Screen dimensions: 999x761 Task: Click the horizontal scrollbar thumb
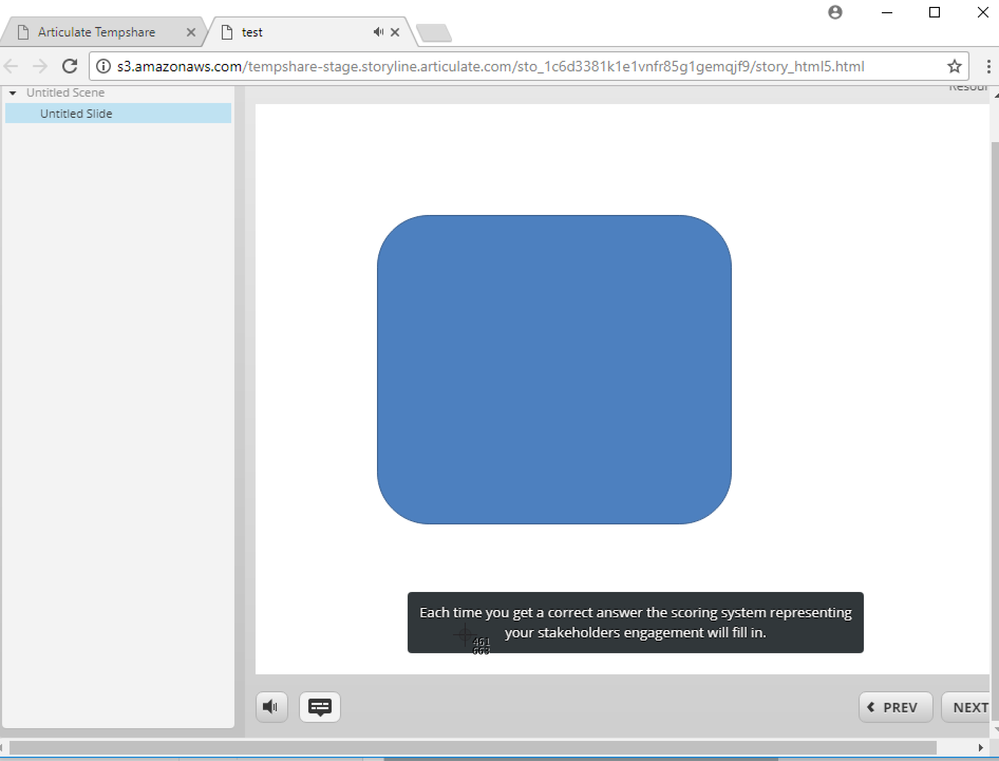pos(473,747)
